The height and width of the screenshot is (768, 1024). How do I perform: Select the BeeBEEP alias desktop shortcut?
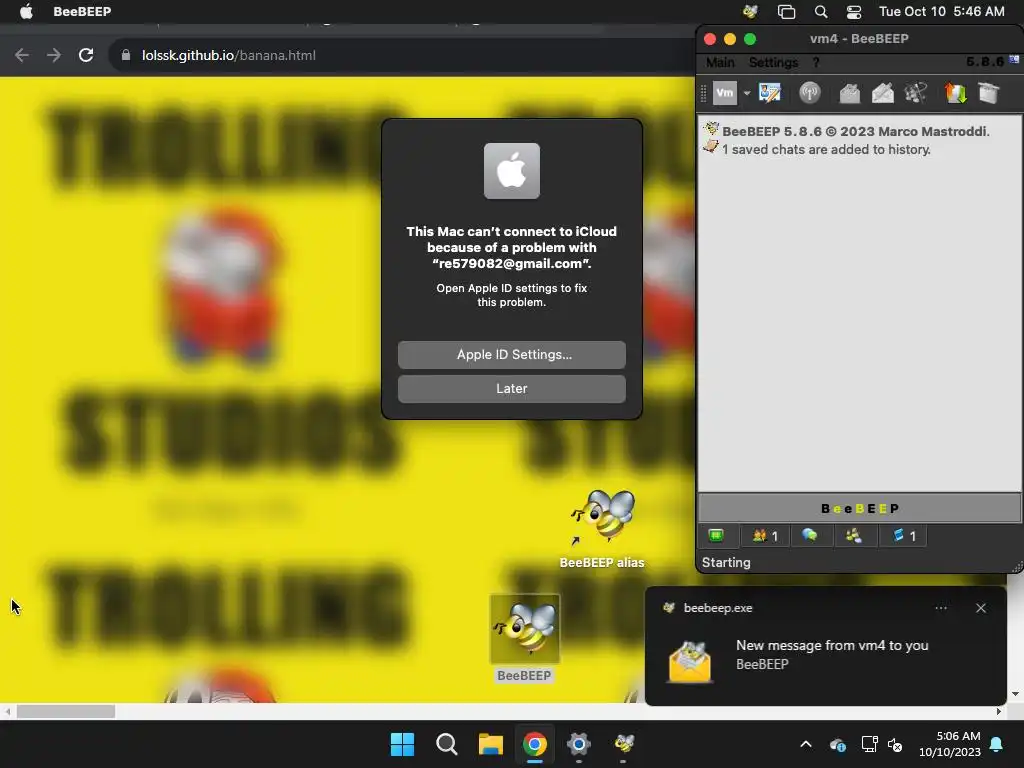tap(602, 529)
